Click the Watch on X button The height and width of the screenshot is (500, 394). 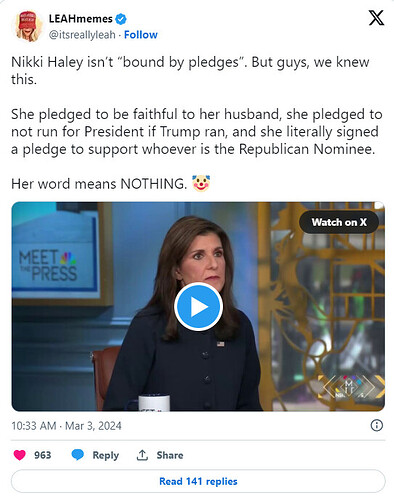click(339, 222)
